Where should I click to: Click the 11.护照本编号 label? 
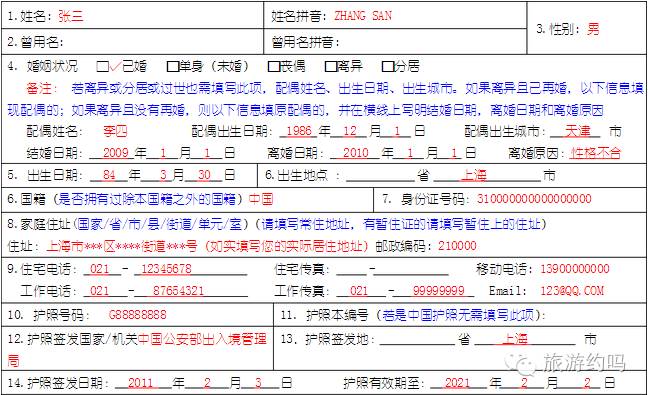[x=324, y=315]
